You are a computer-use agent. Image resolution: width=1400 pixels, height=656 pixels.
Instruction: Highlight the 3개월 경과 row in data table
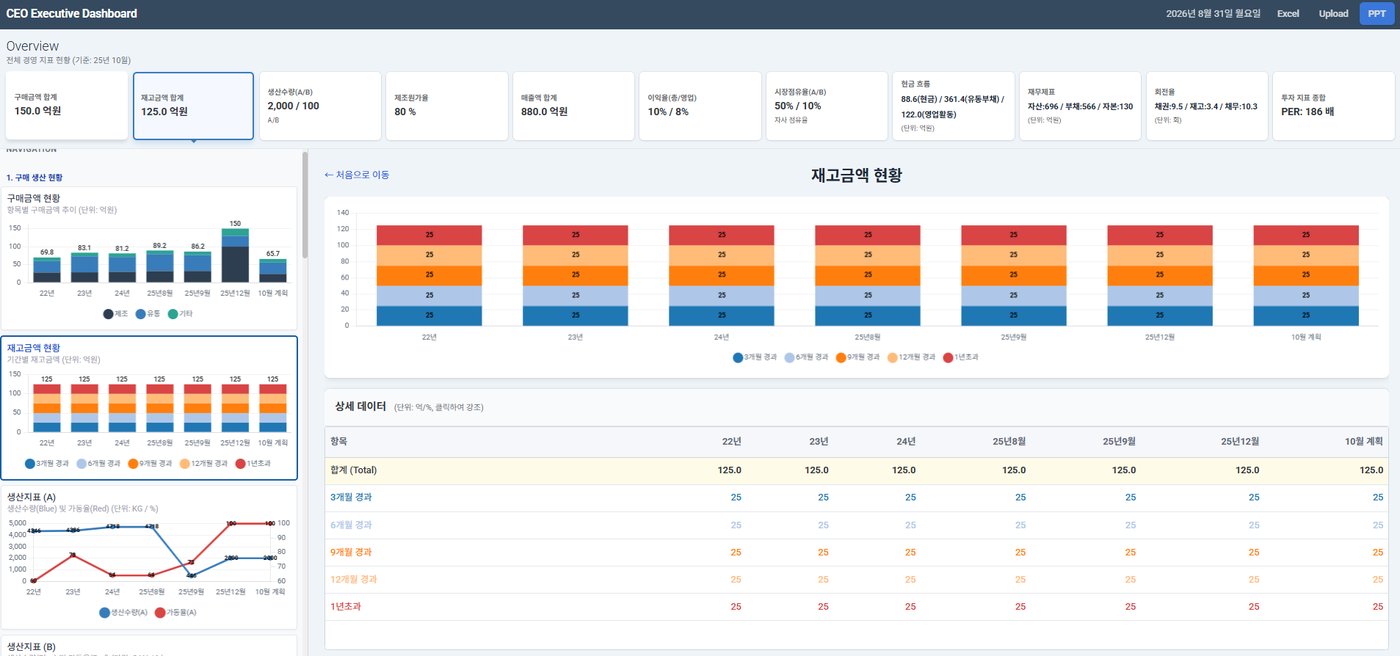pos(857,497)
